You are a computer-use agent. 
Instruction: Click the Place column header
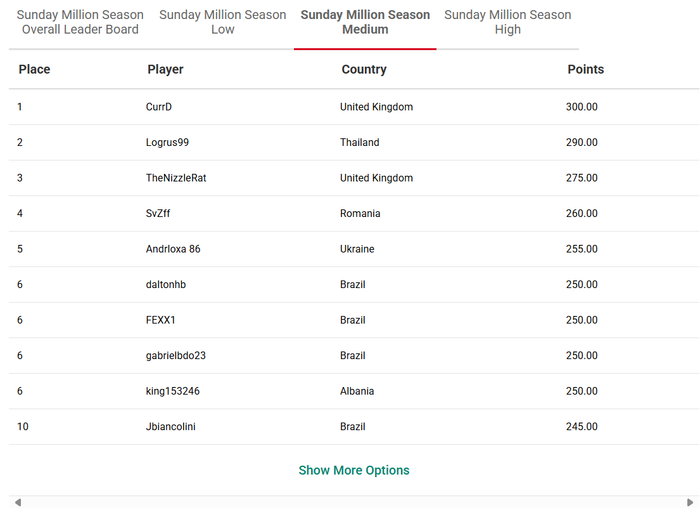click(34, 69)
